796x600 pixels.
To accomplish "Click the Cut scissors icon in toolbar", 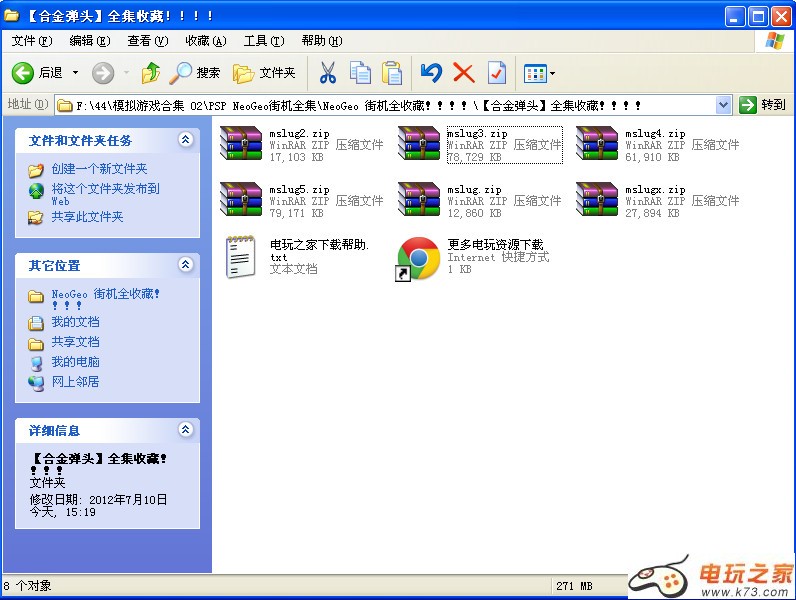I will pyautogui.click(x=327, y=73).
